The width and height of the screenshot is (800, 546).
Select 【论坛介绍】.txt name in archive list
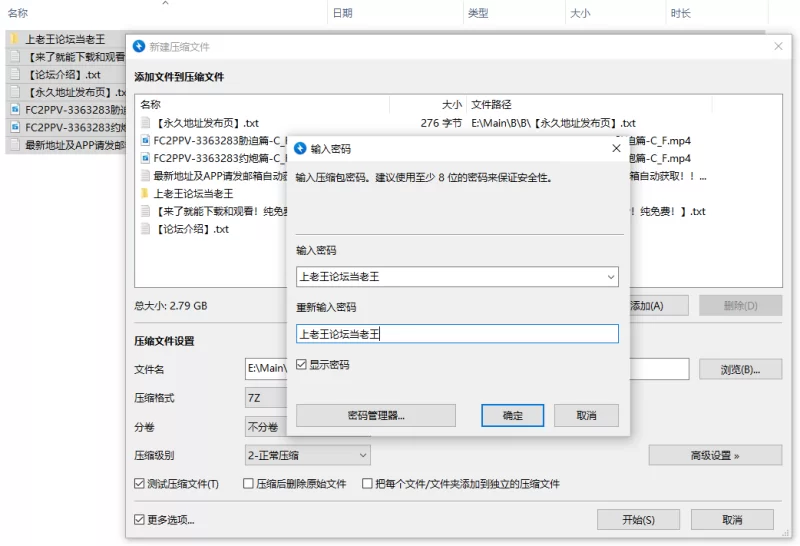pos(191,229)
